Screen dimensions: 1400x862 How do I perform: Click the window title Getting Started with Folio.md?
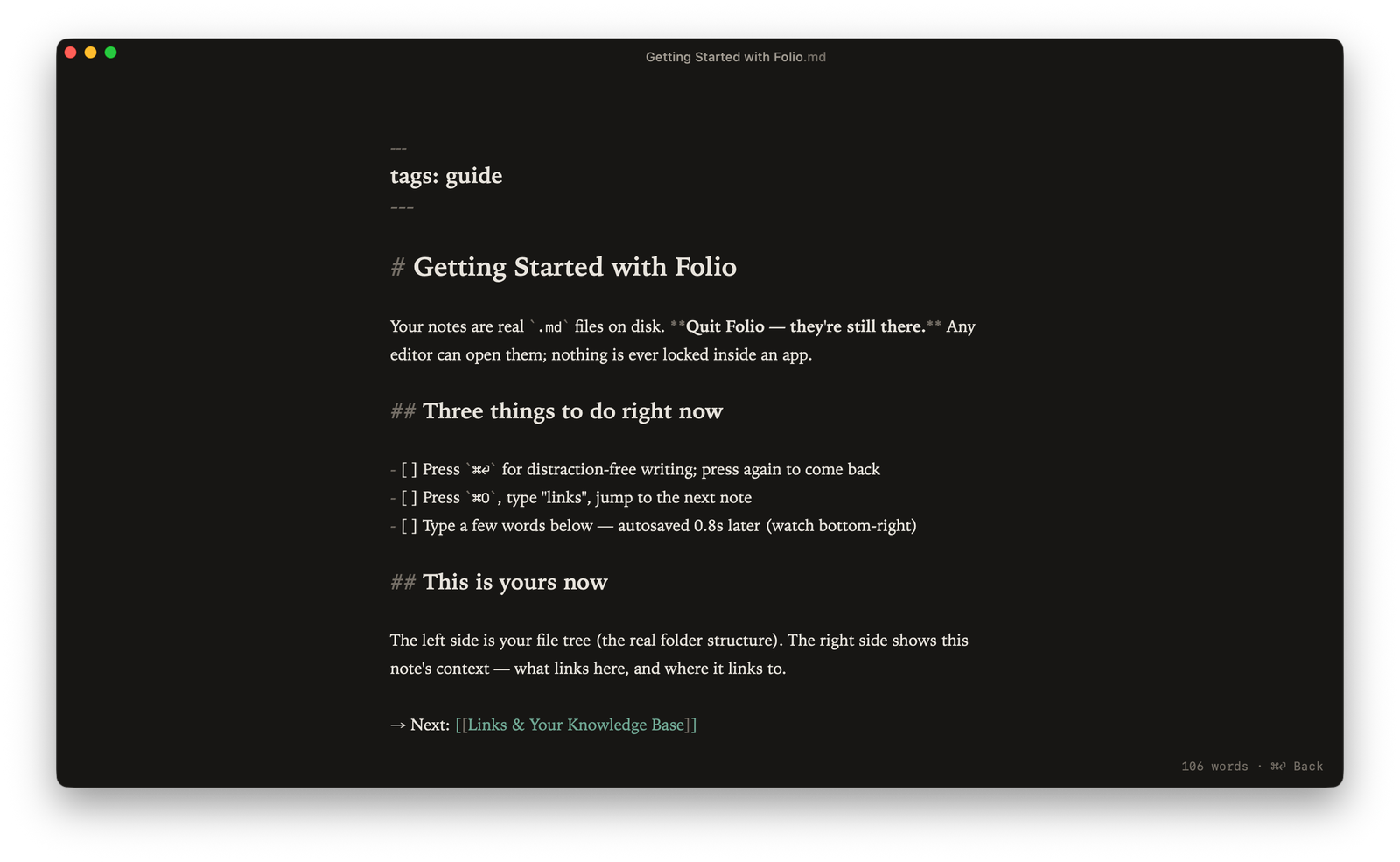(735, 57)
